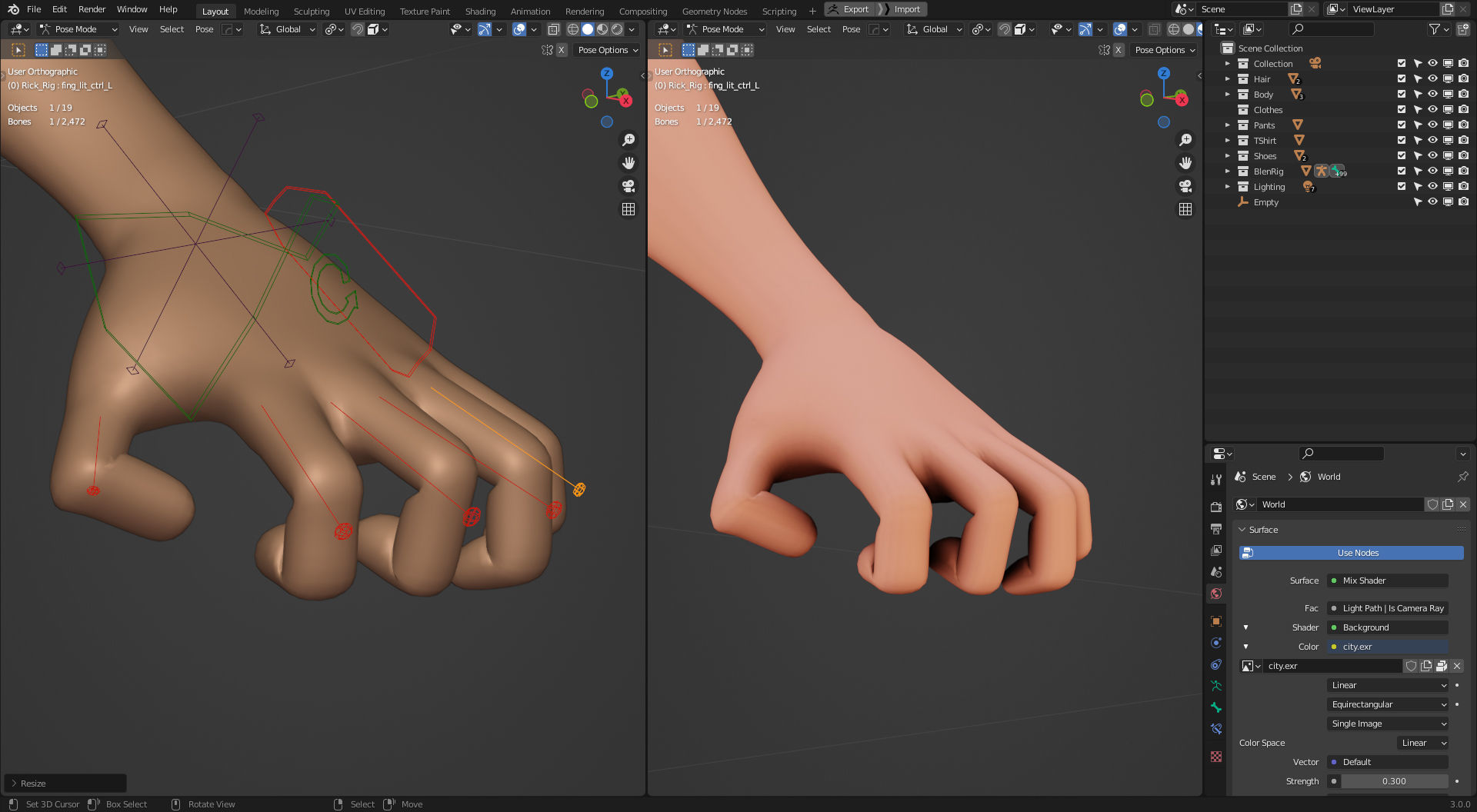Open the Shading workspace tab
The height and width of the screenshot is (812, 1477).
(x=480, y=12)
